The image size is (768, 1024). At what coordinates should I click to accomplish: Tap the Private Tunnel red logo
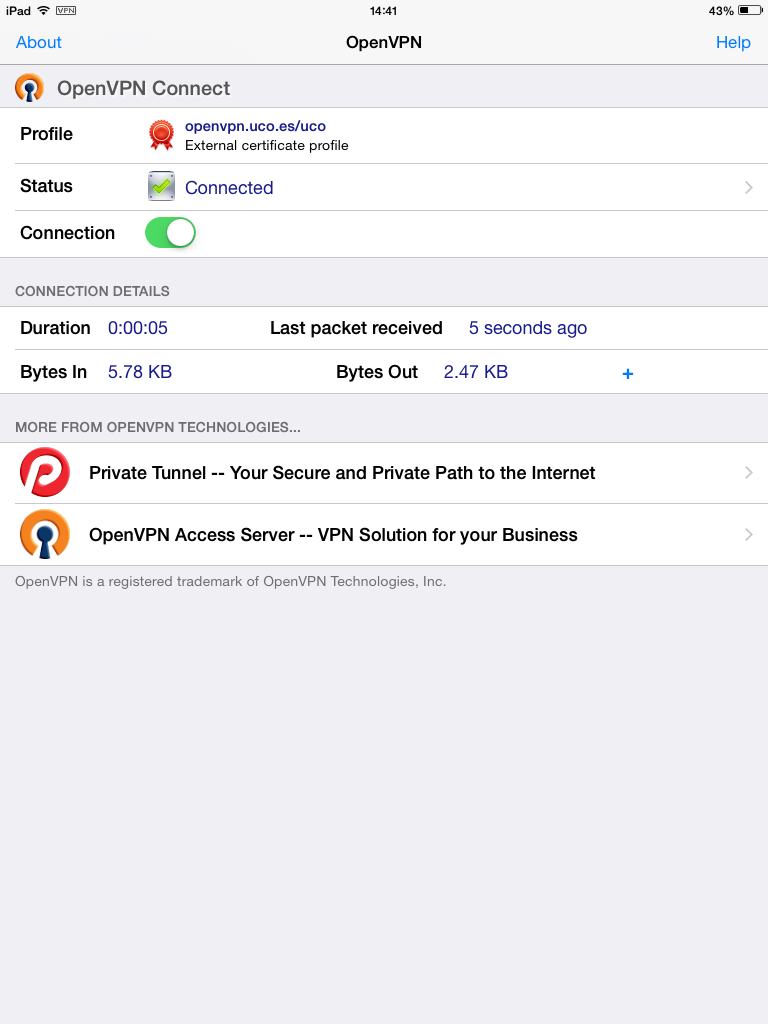pos(45,472)
